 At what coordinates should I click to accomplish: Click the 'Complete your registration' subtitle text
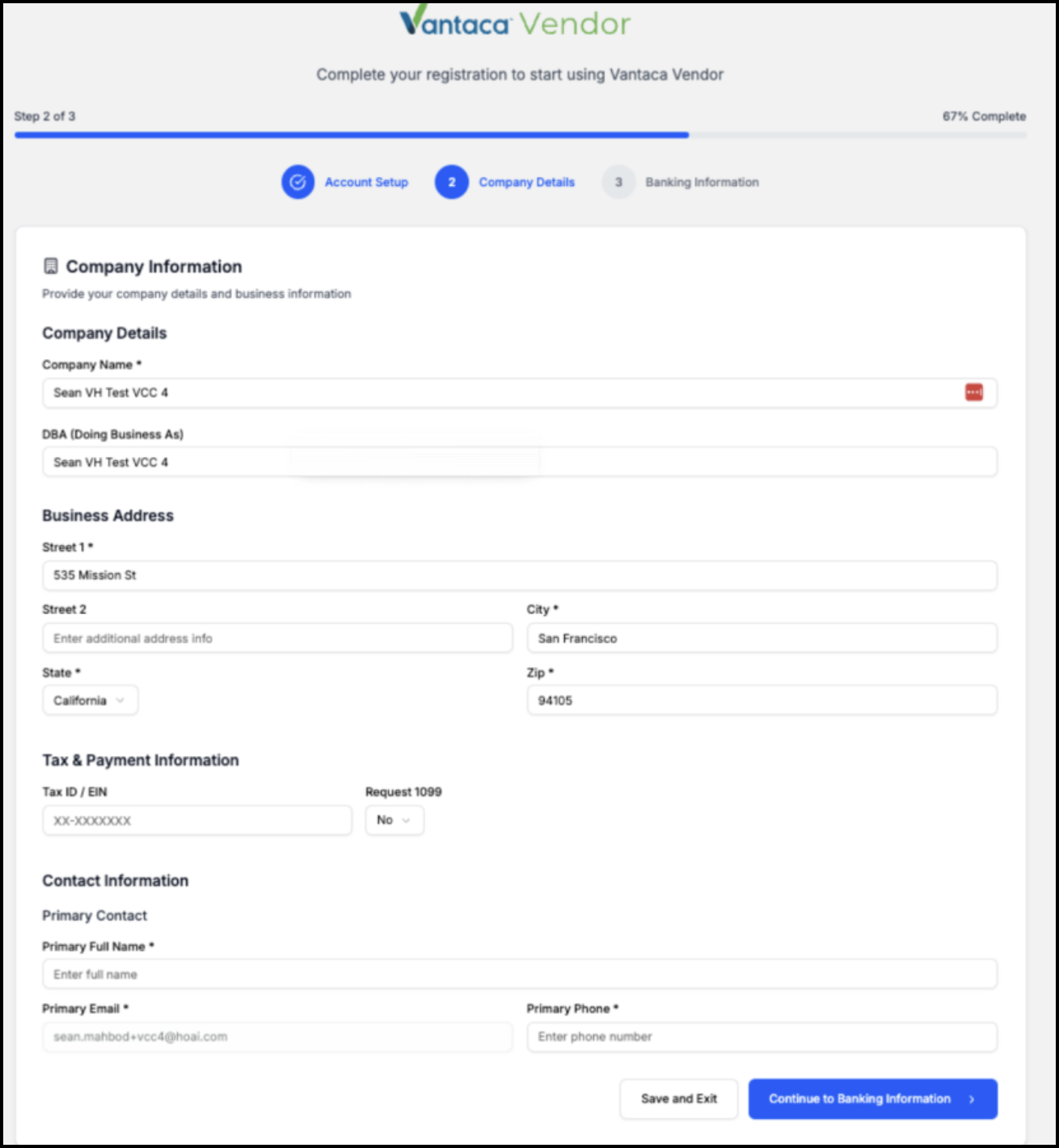(520, 74)
